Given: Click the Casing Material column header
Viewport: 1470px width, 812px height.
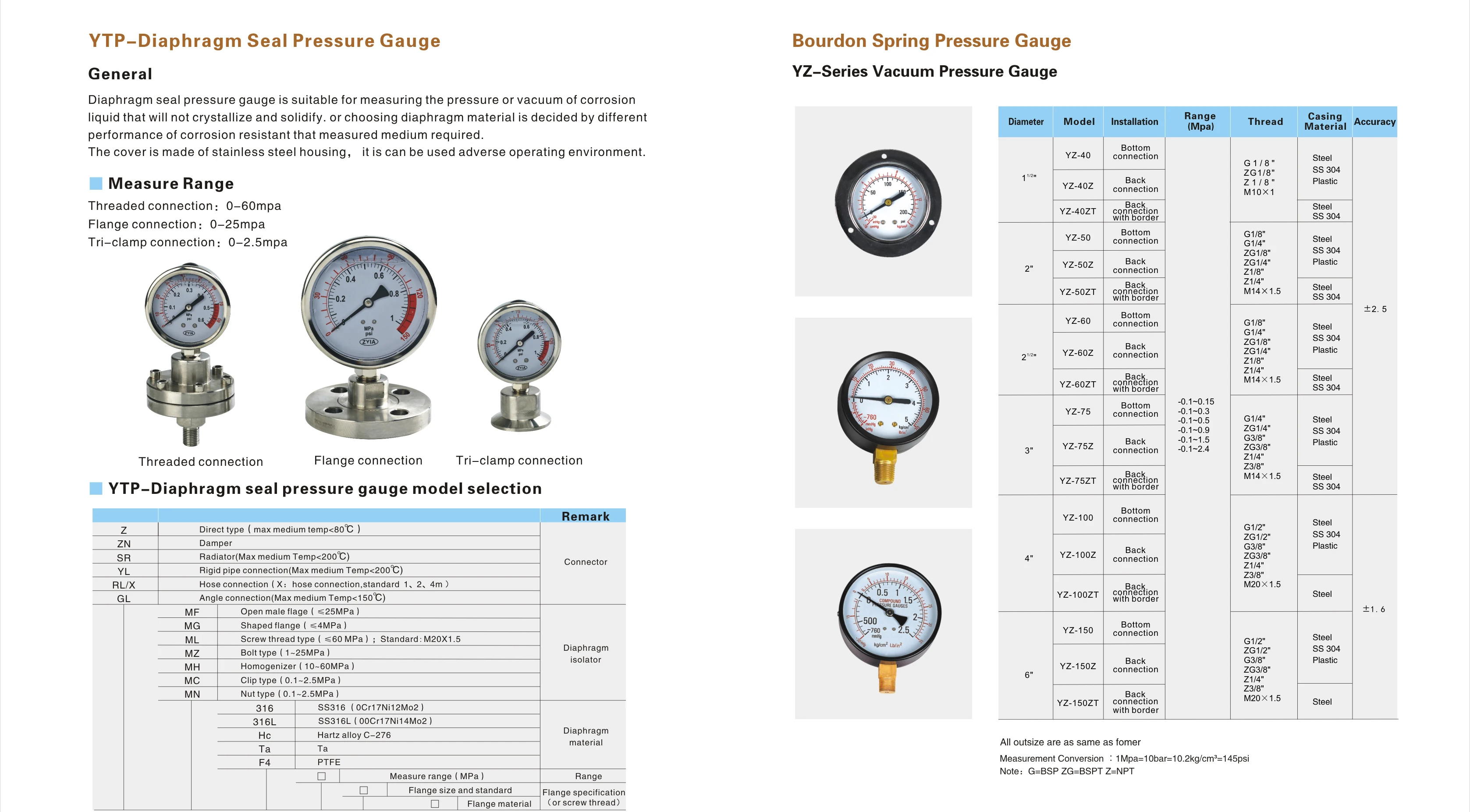Looking at the screenshot, I should (x=1324, y=121).
